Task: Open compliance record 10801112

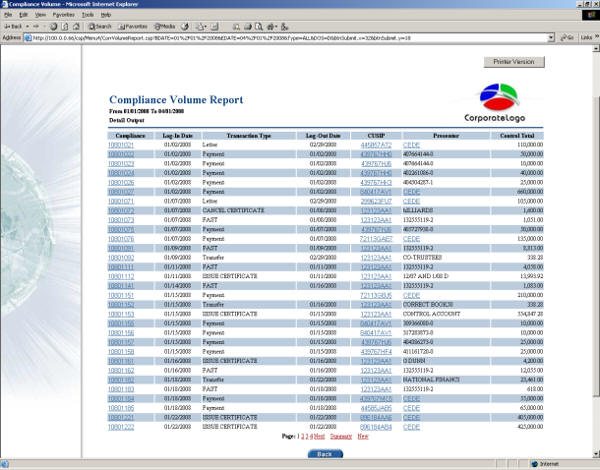Action: pyautogui.click(x=121, y=276)
